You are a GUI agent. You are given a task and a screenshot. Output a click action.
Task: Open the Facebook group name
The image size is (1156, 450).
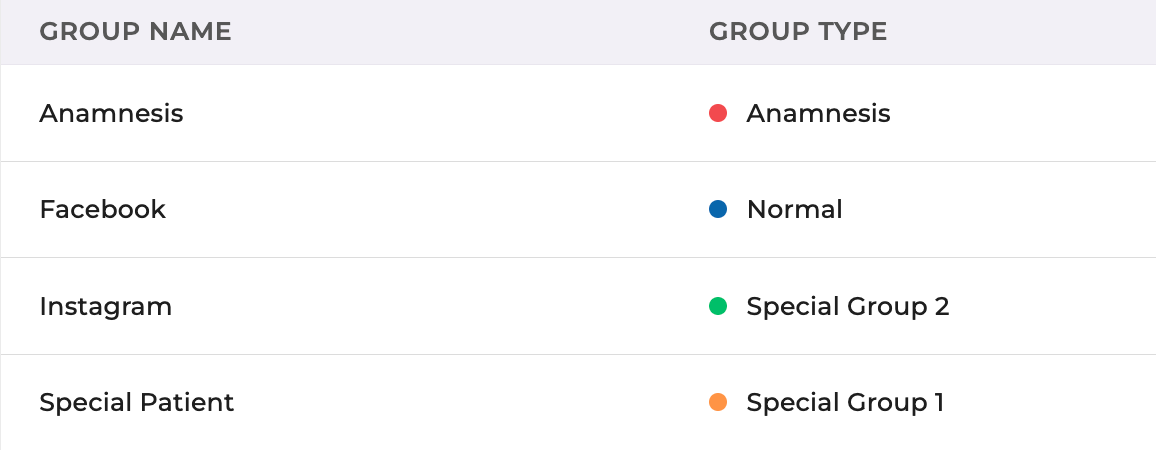pos(102,210)
